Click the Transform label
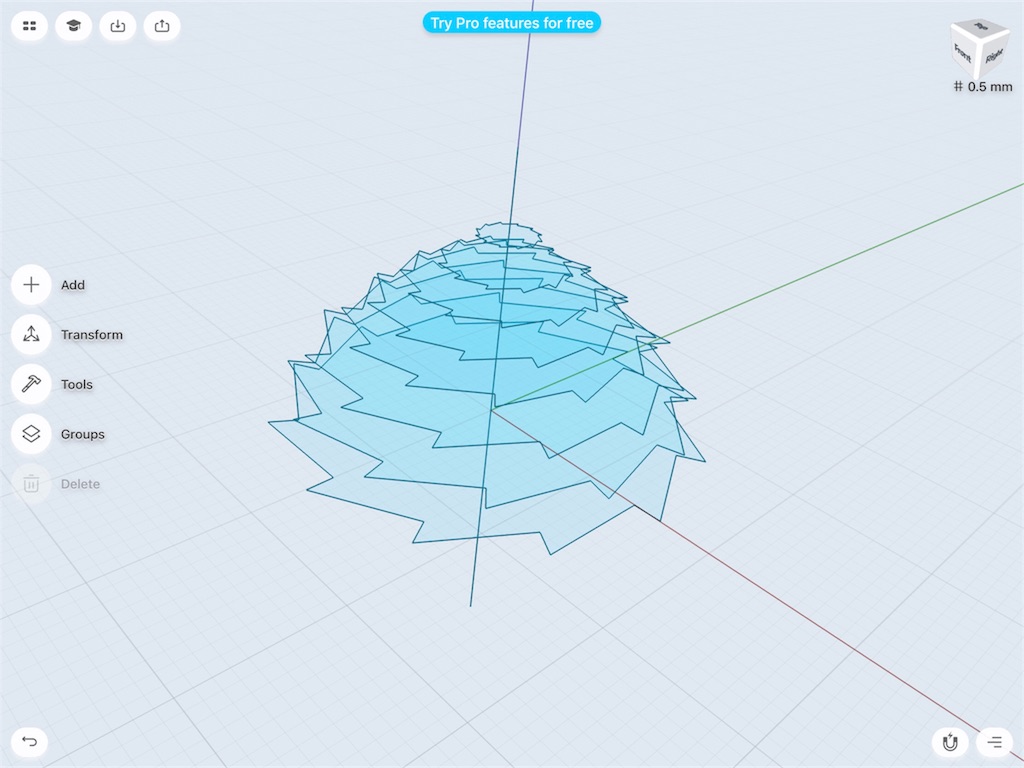 (x=92, y=334)
